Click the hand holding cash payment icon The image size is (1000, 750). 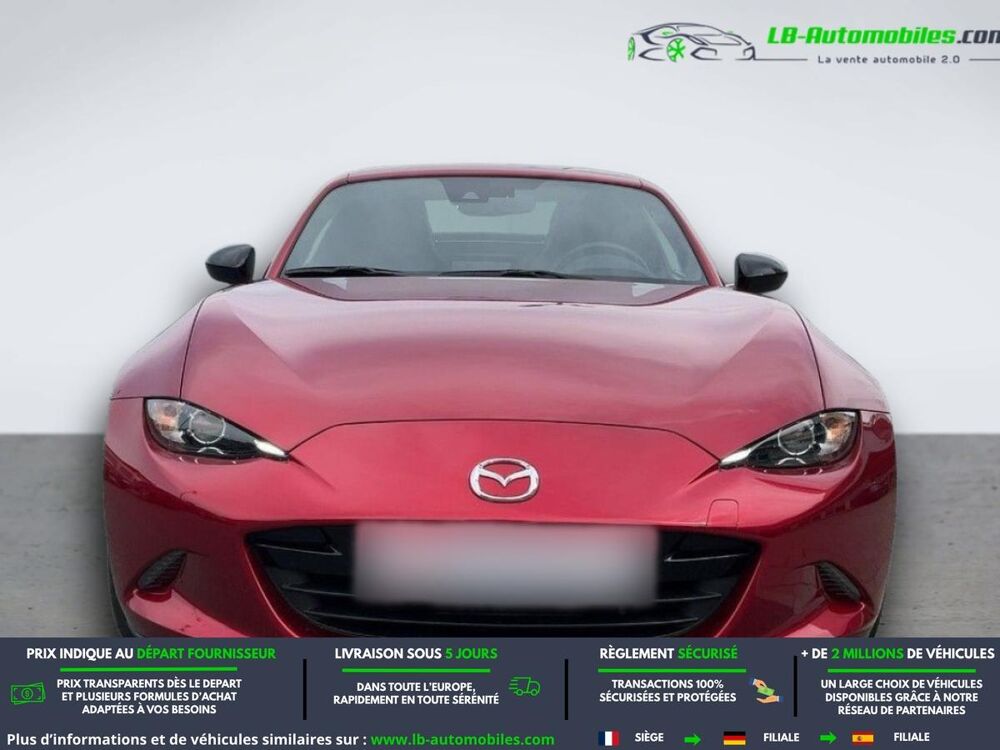(765, 691)
